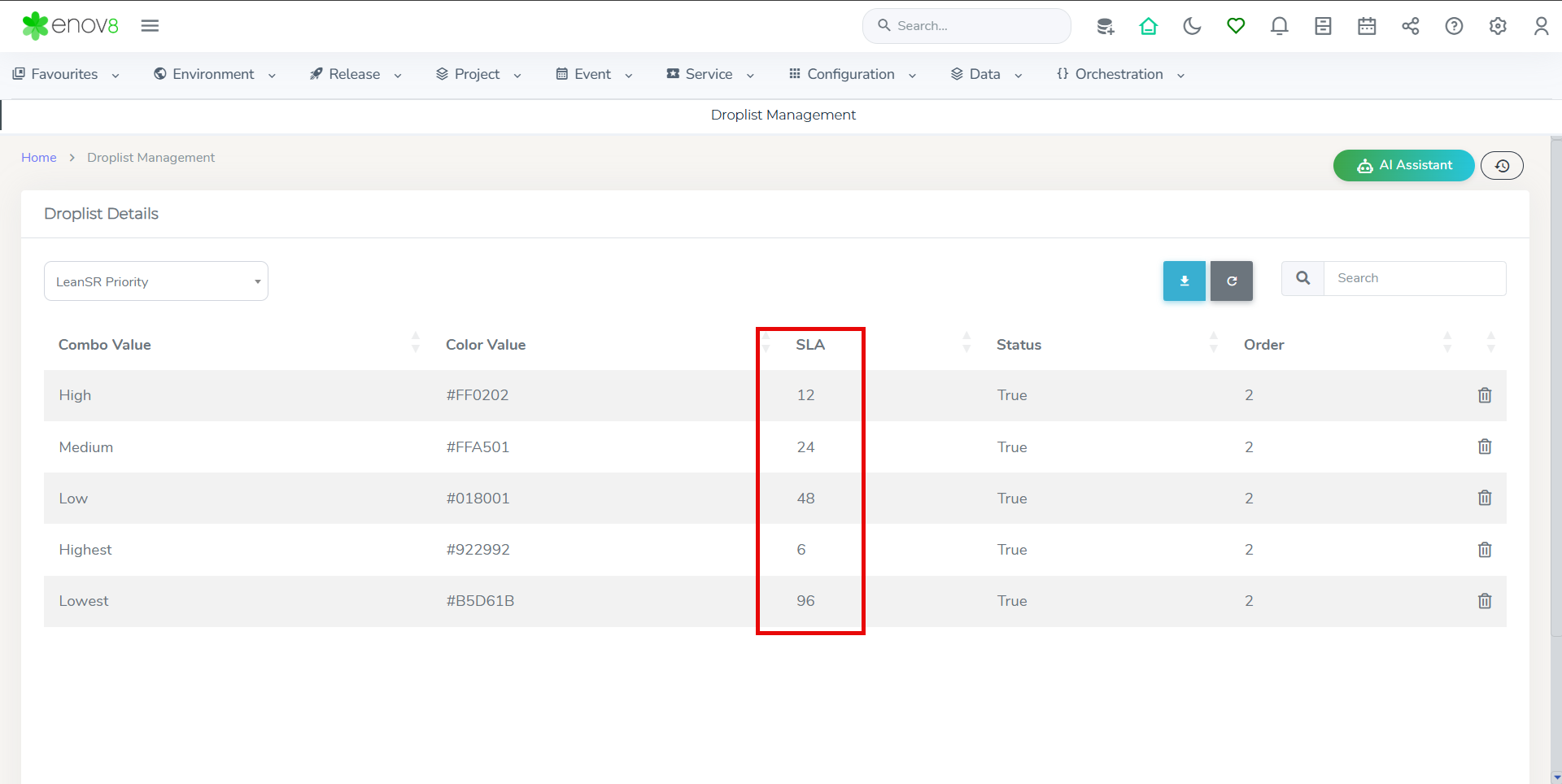Open the Release menu
Image resolution: width=1562 pixels, height=784 pixels.
point(356,74)
